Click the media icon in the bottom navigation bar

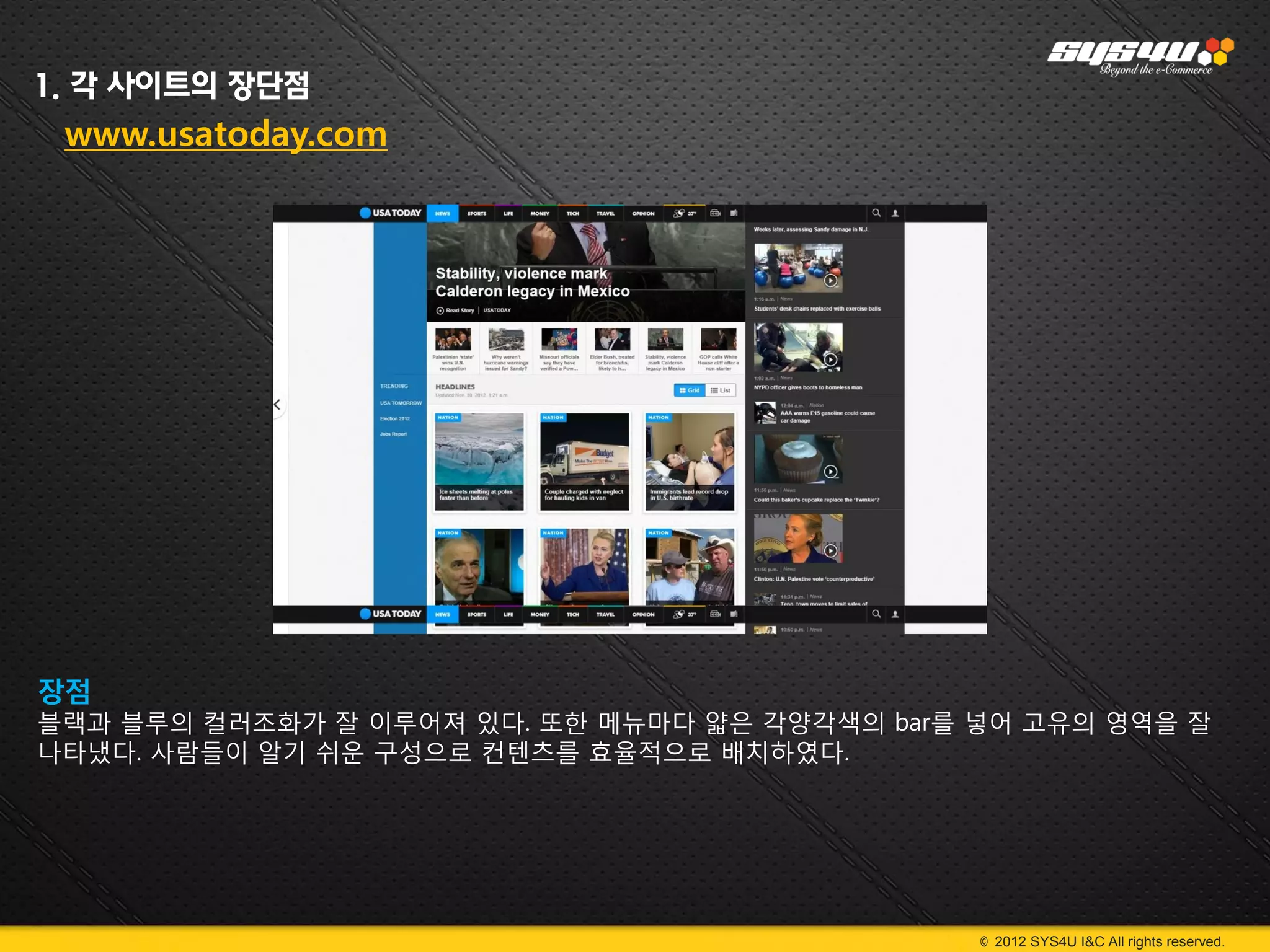coord(716,614)
